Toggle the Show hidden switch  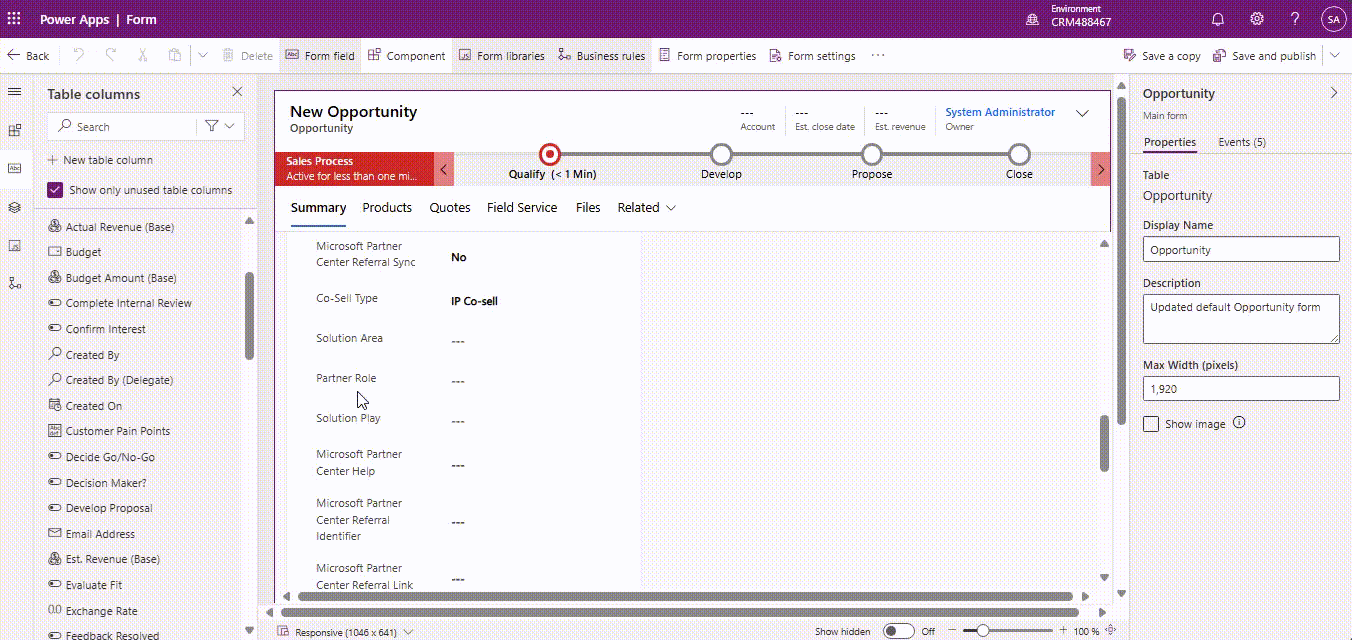click(x=898, y=631)
